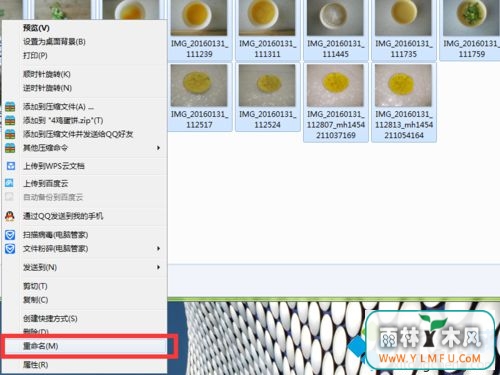Select thumbnail of IMG_20160131_111735
Viewport: 500px width, 375px height.
pyautogui.click(x=403, y=18)
